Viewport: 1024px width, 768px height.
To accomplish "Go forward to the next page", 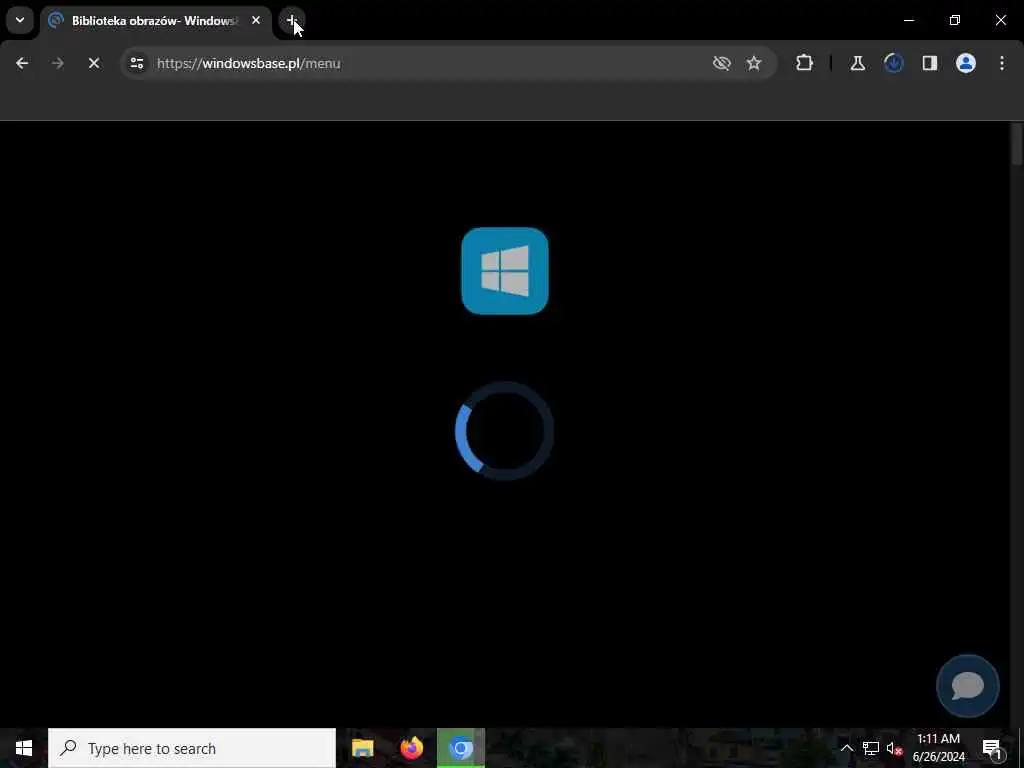I will pos(57,63).
